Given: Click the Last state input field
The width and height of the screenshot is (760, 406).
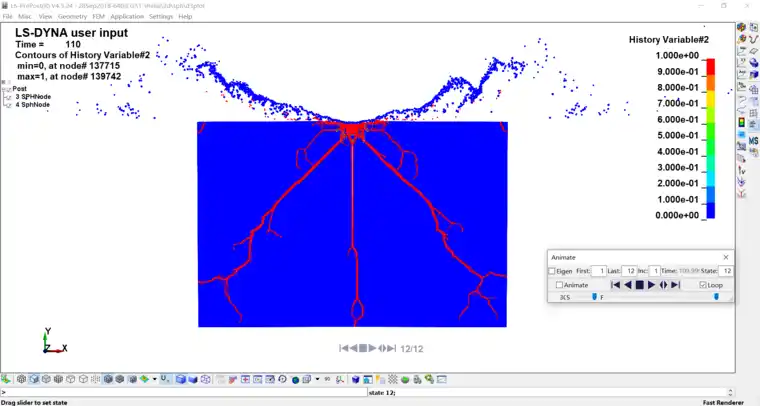Looking at the screenshot, I should click(x=630, y=271).
